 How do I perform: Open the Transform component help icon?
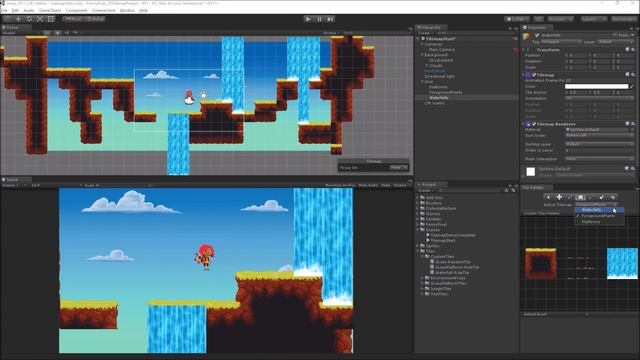pyautogui.click(x=627, y=49)
